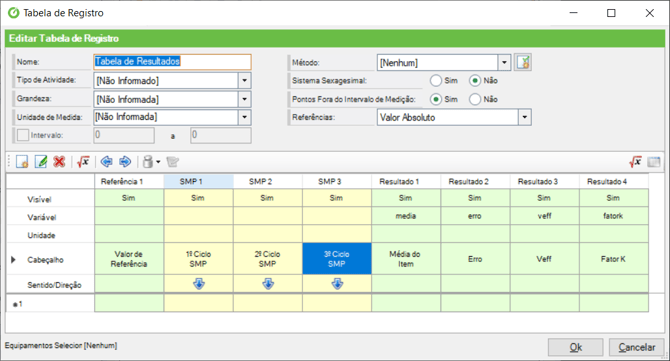Select Sim for Pontos Fora do Intervalo
The width and height of the screenshot is (670, 361).
point(436,99)
